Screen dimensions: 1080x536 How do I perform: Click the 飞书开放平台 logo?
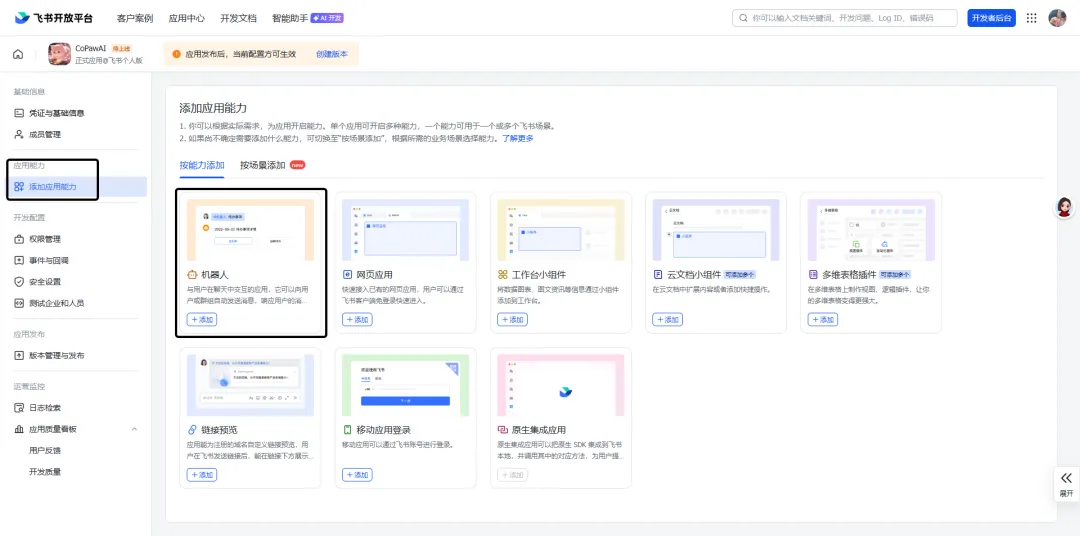[53, 18]
